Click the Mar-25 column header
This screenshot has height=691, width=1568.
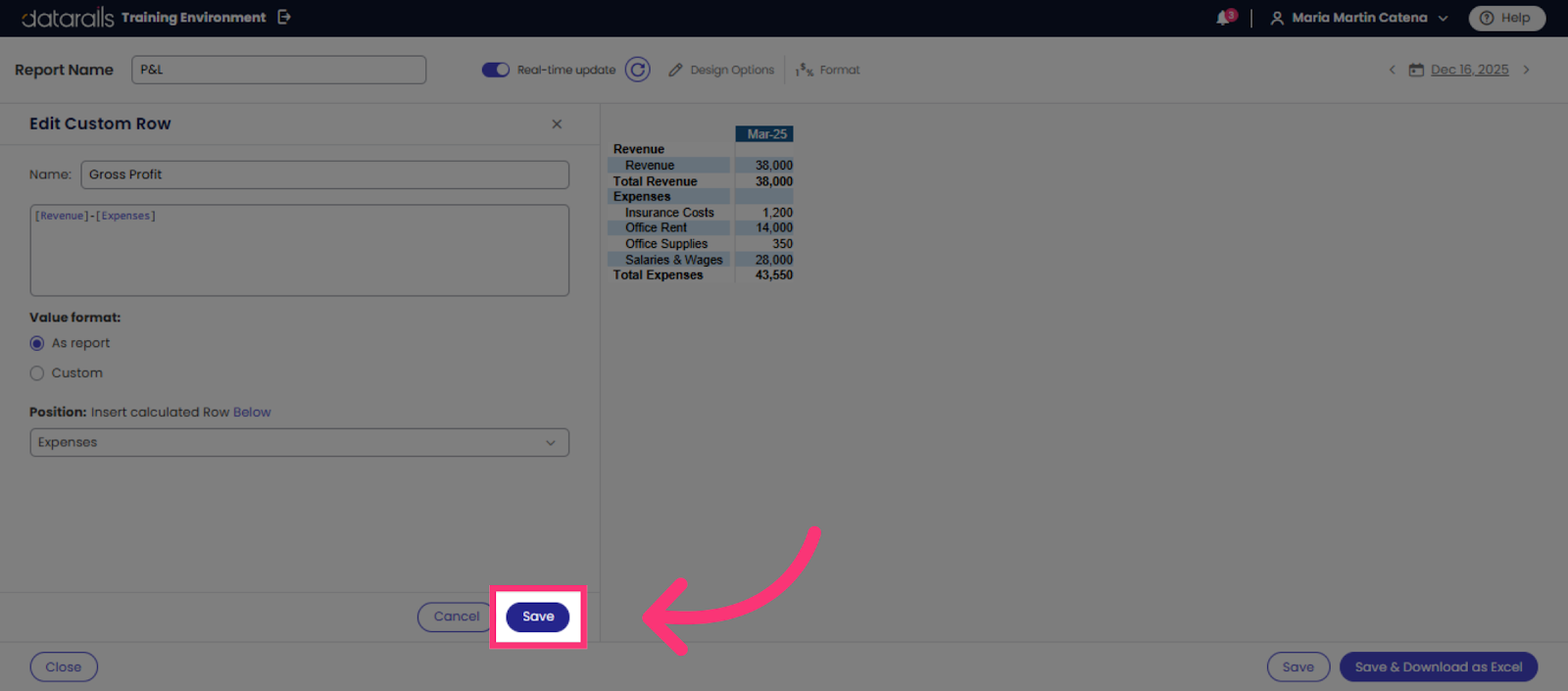(764, 134)
